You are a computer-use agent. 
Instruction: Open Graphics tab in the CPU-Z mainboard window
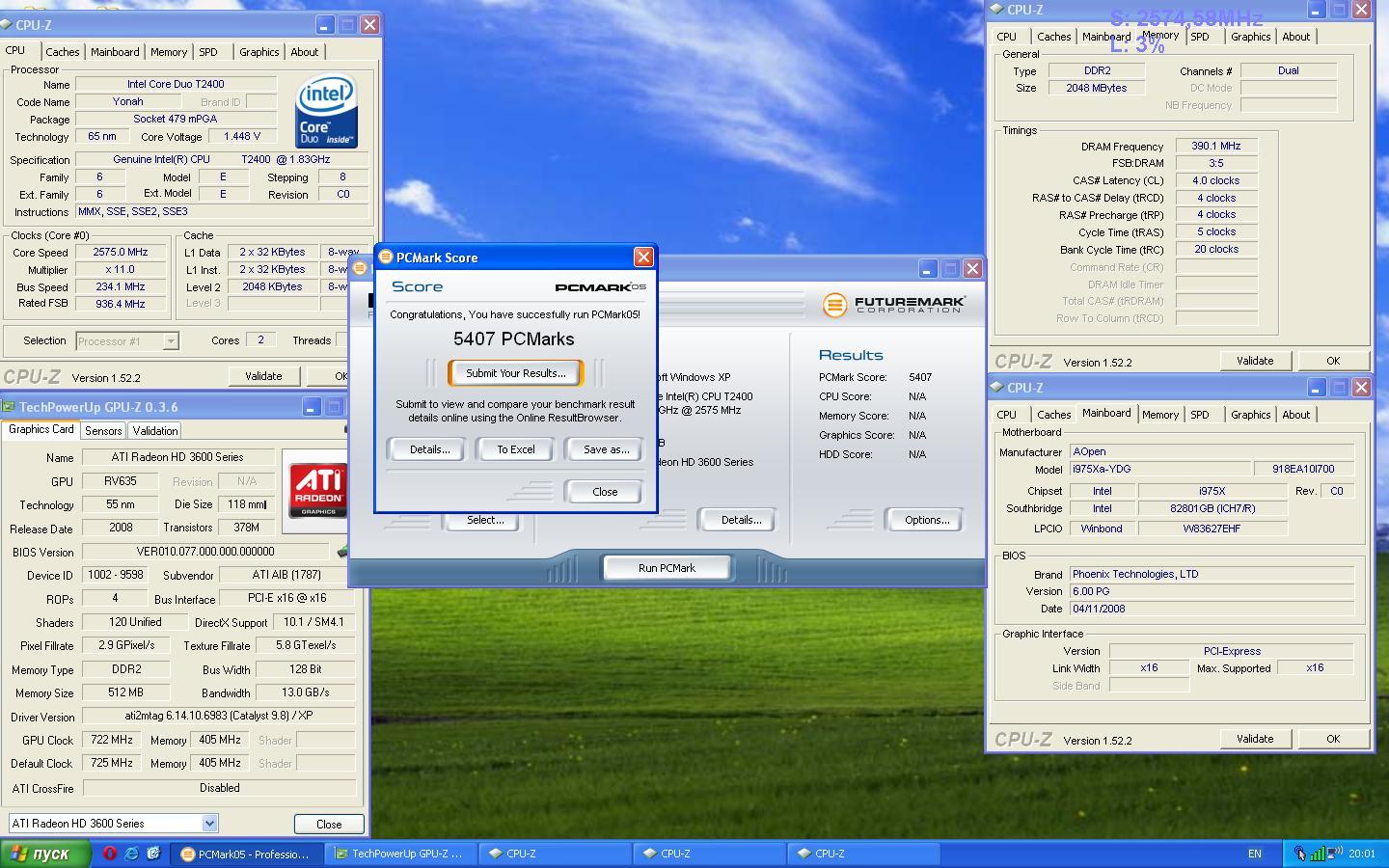[x=1251, y=415]
